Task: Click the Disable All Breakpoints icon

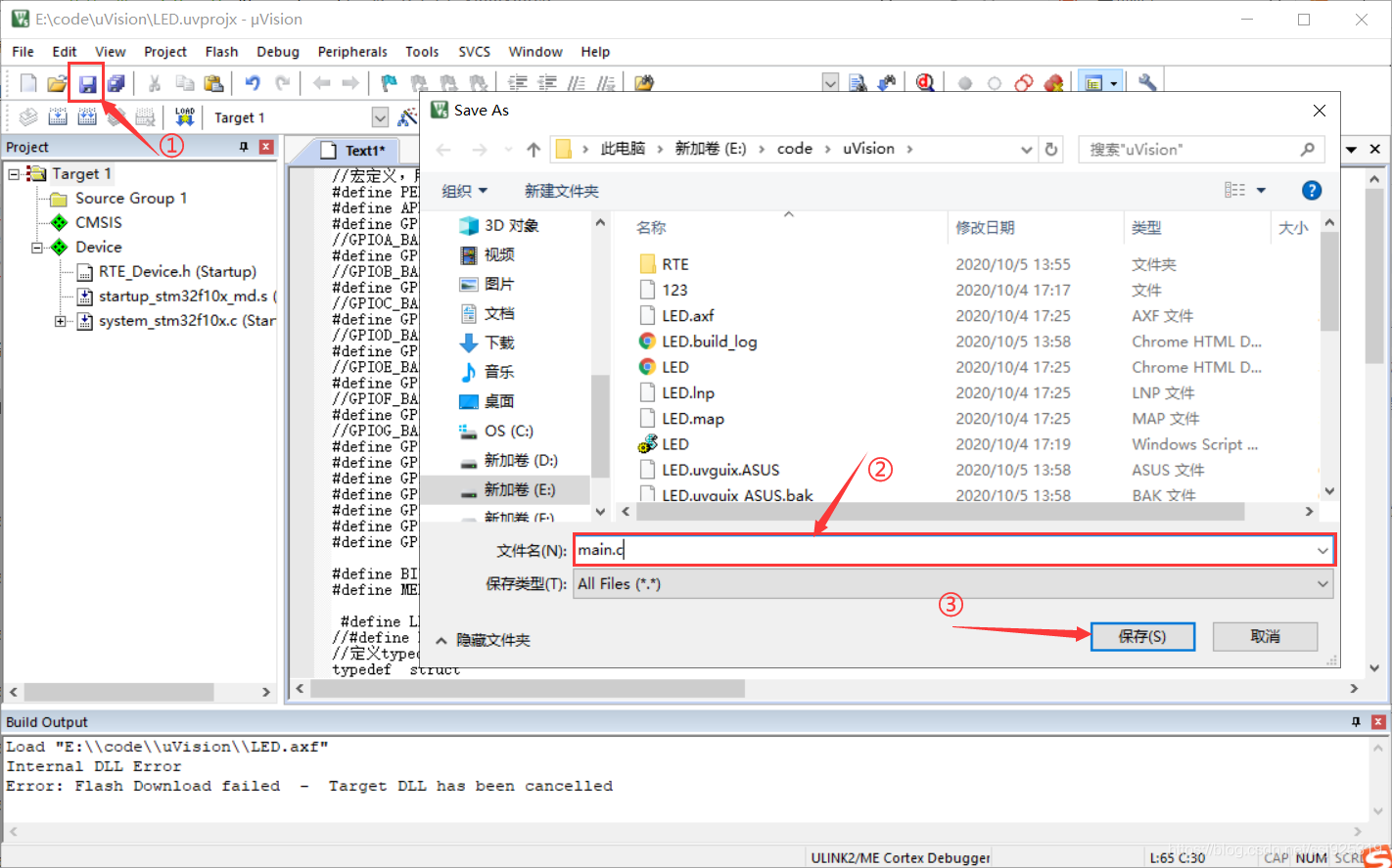Action: pos(1024,84)
